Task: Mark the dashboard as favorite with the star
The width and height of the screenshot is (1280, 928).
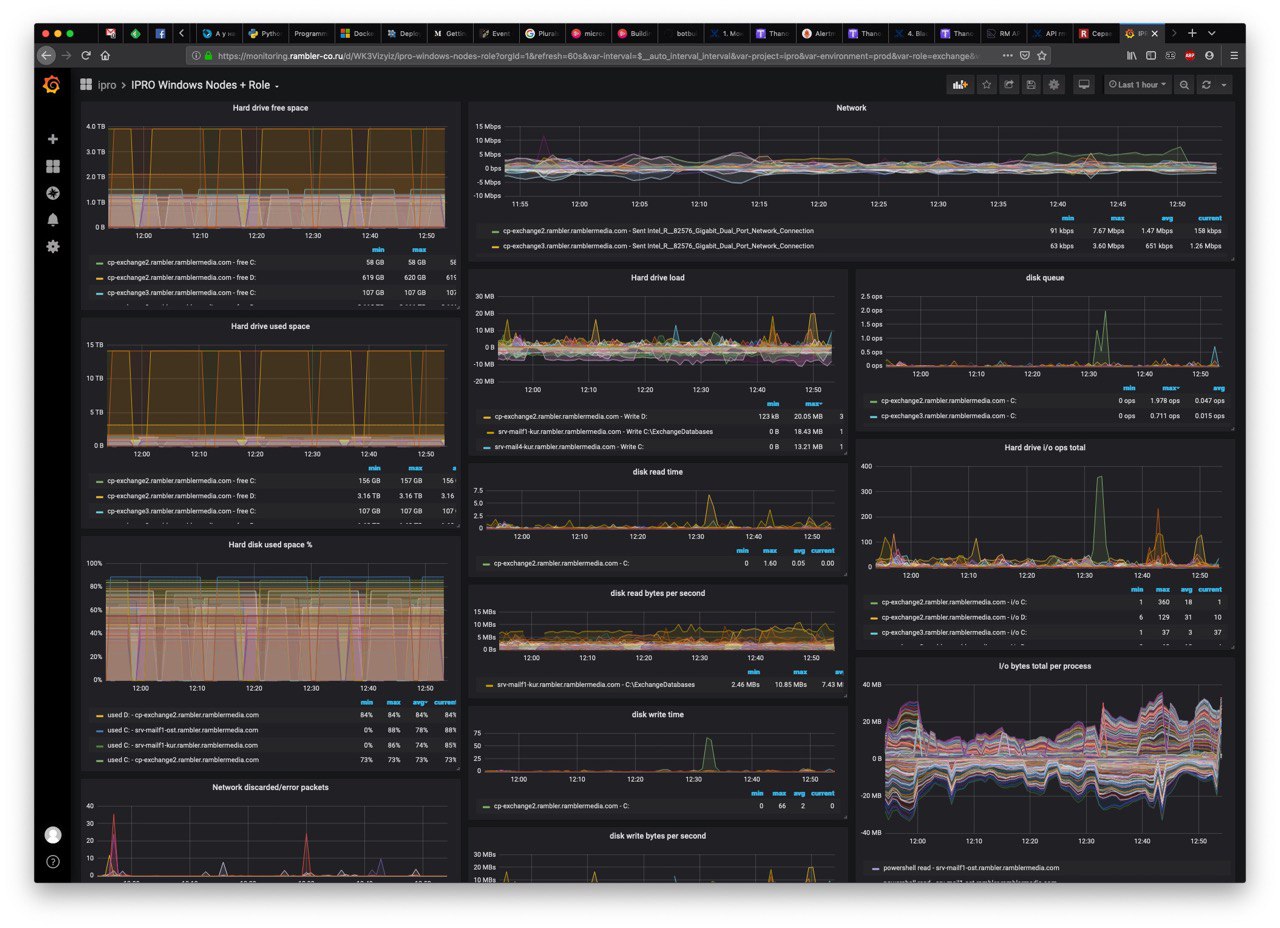Action: click(x=987, y=85)
